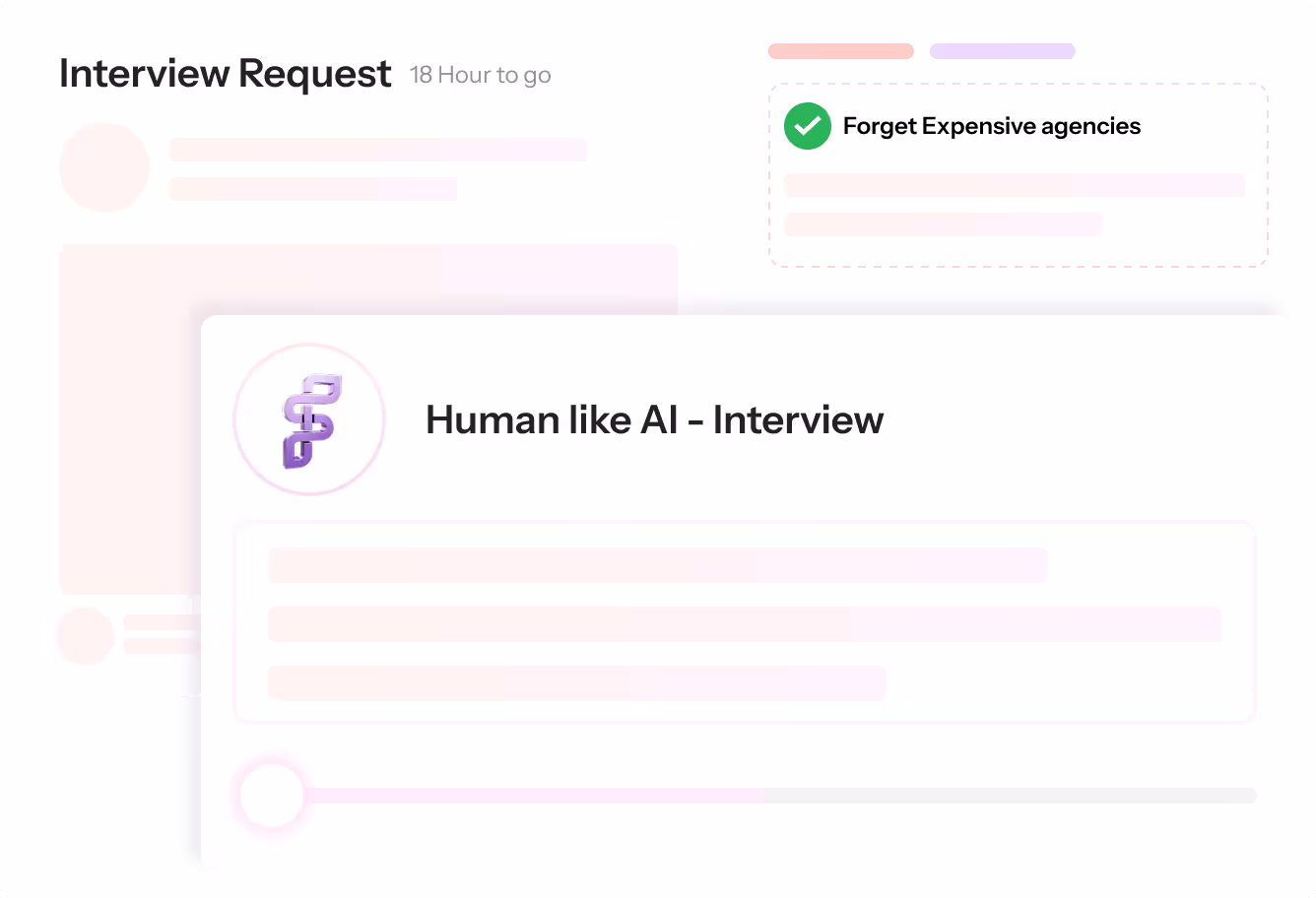This screenshot has height=898, width=1316.
Task: Click second longest placeholder line in interview box
Action: pyautogui.click(x=745, y=624)
